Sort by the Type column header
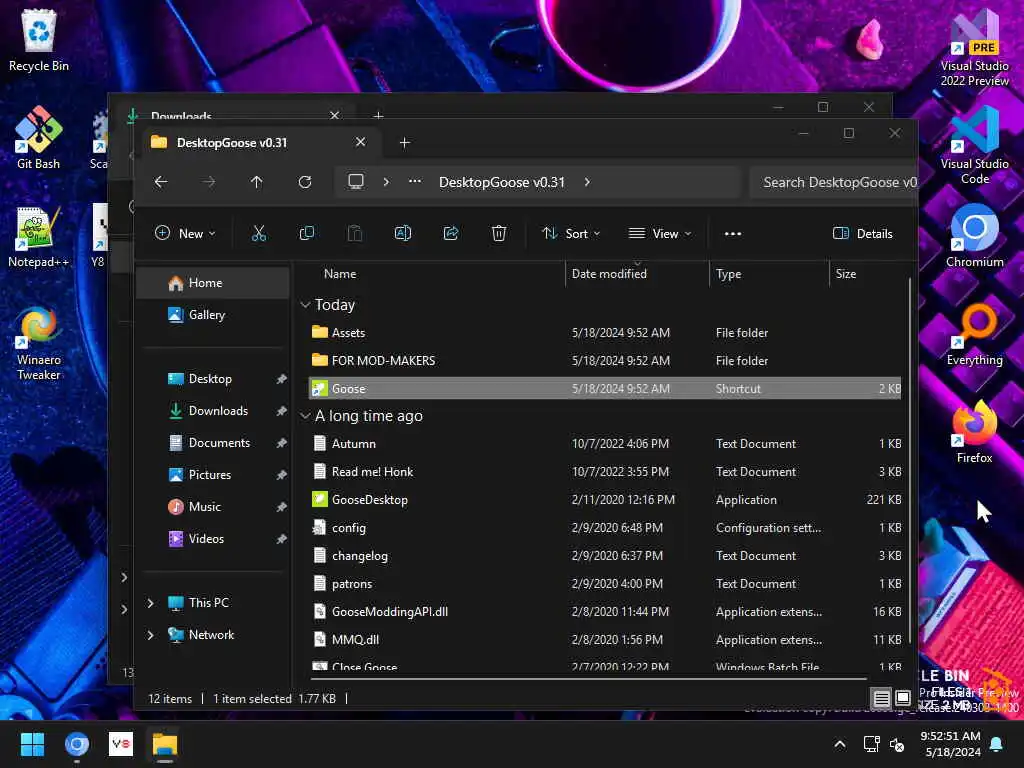The height and width of the screenshot is (768, 1024). point(769,274)
